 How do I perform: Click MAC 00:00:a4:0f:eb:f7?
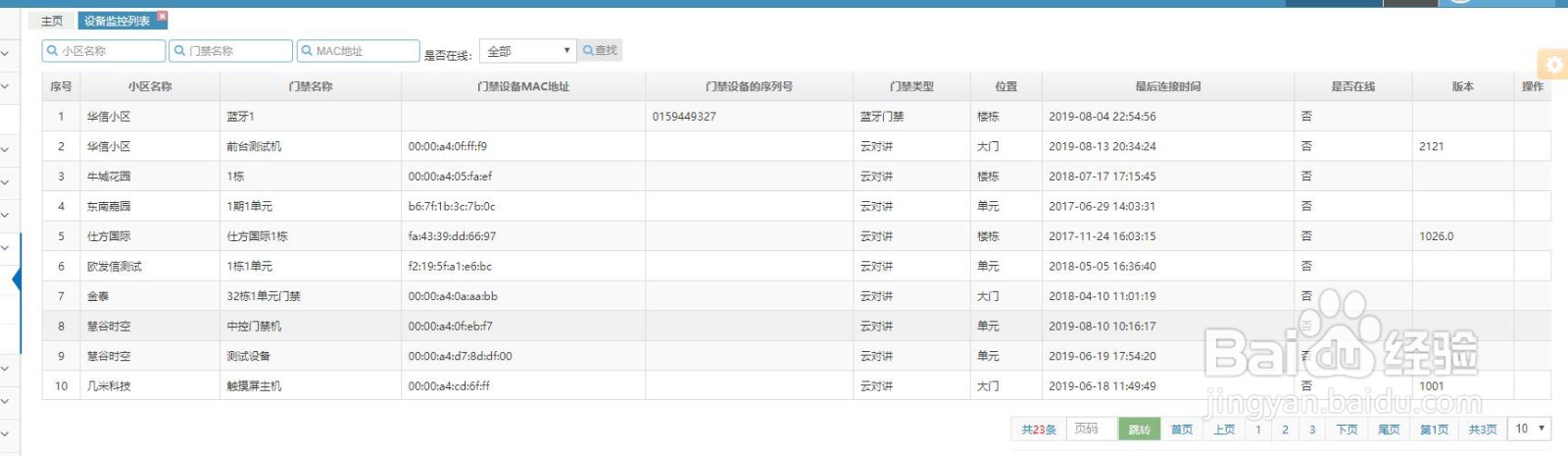[x=450, y=326]
